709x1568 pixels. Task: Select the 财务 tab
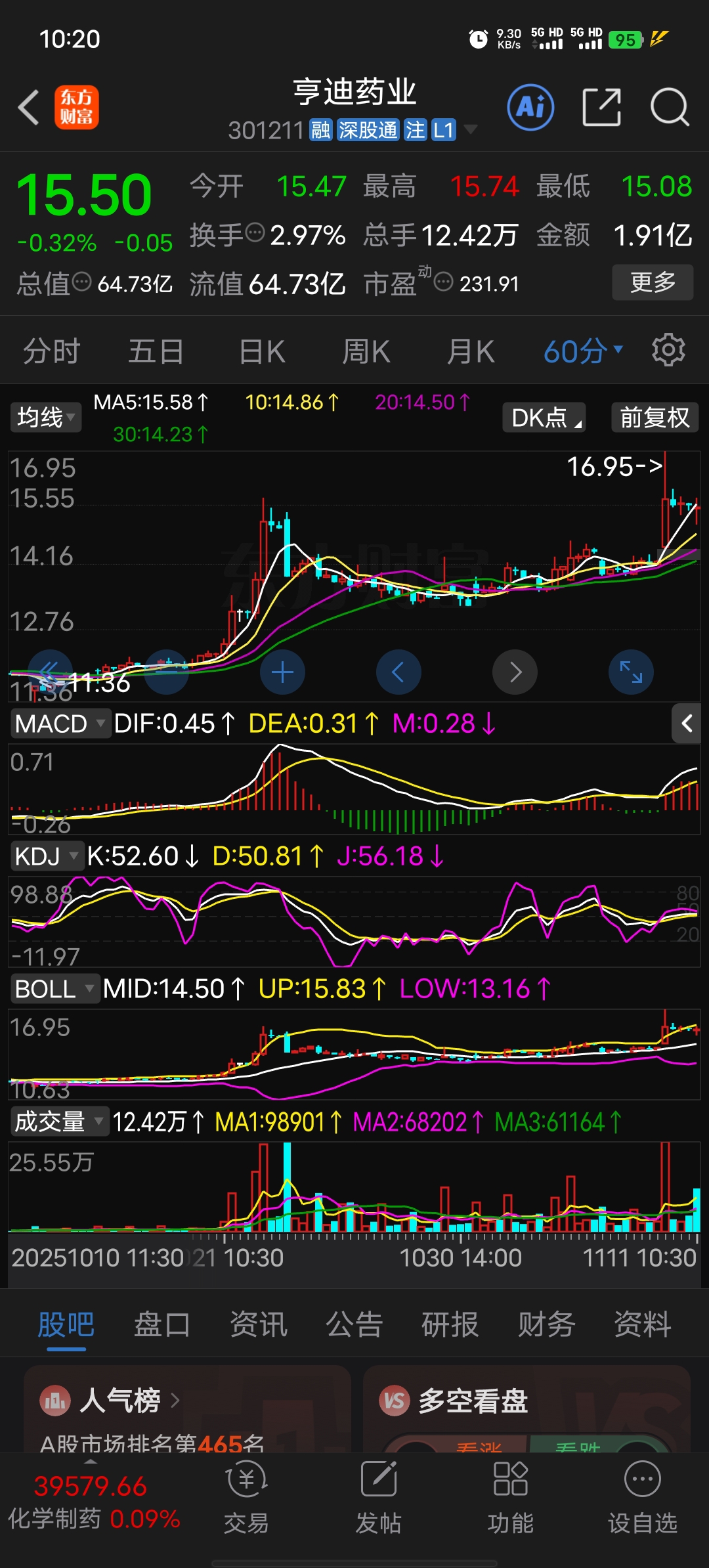tap(547, 1324)
